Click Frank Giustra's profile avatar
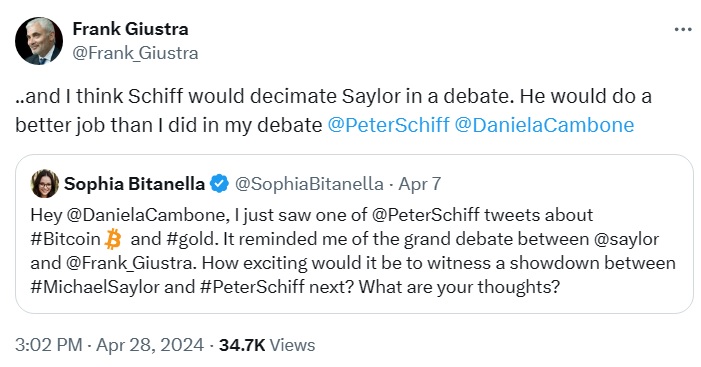This screenshot has height=367, width=701. (x=39, y=41)
